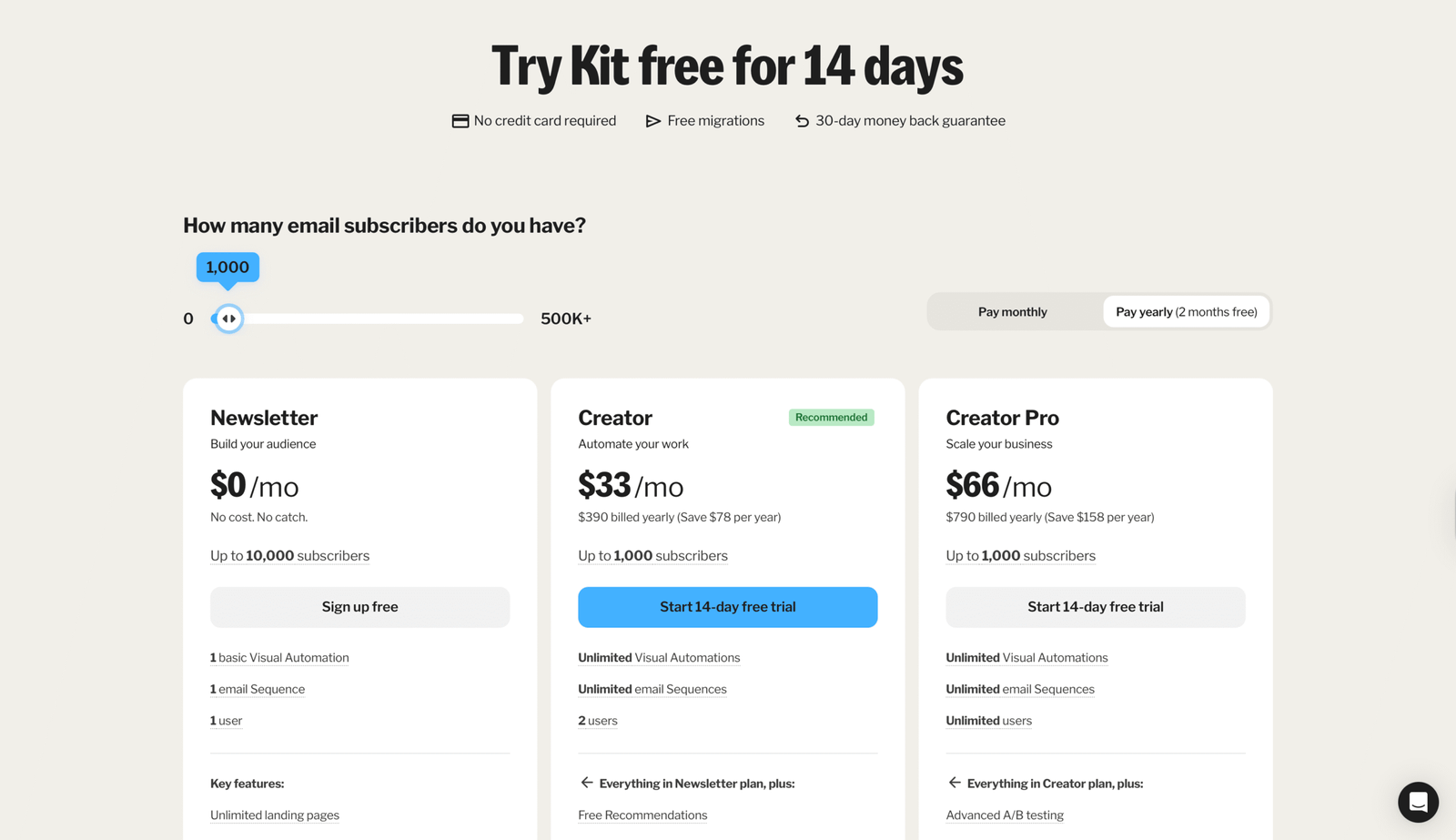Click Unlimited users in Creator Pro plan
1456x840 pixels.
click(988, 721)
